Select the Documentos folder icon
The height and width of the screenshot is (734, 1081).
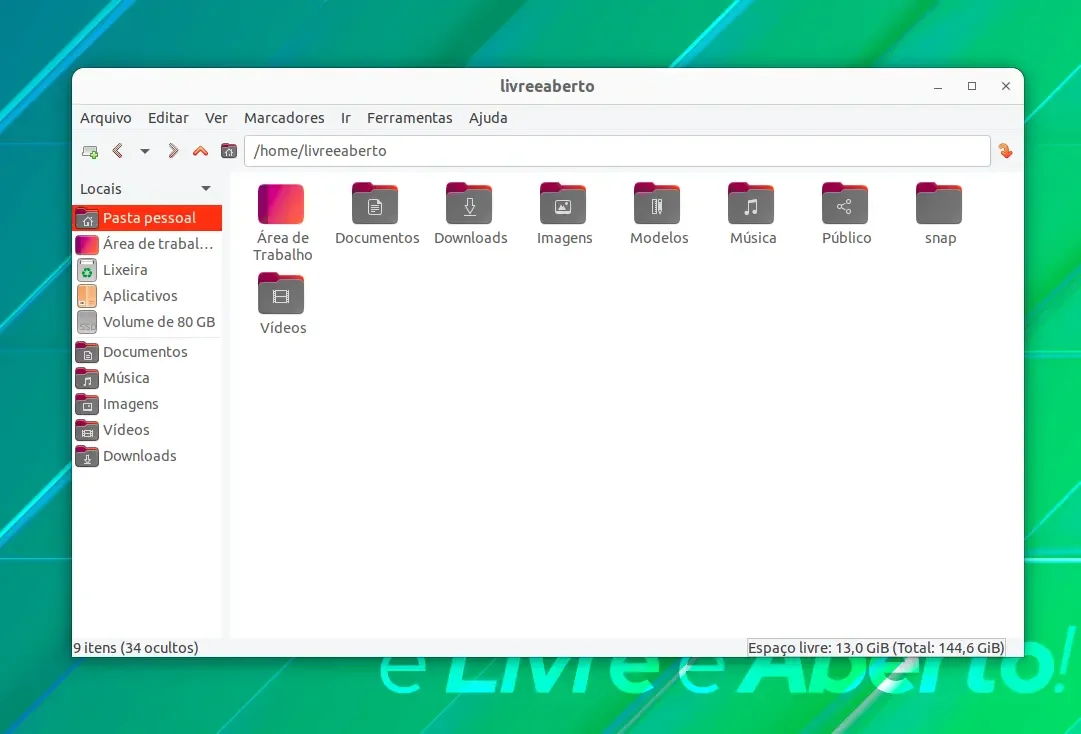[375, 204]
